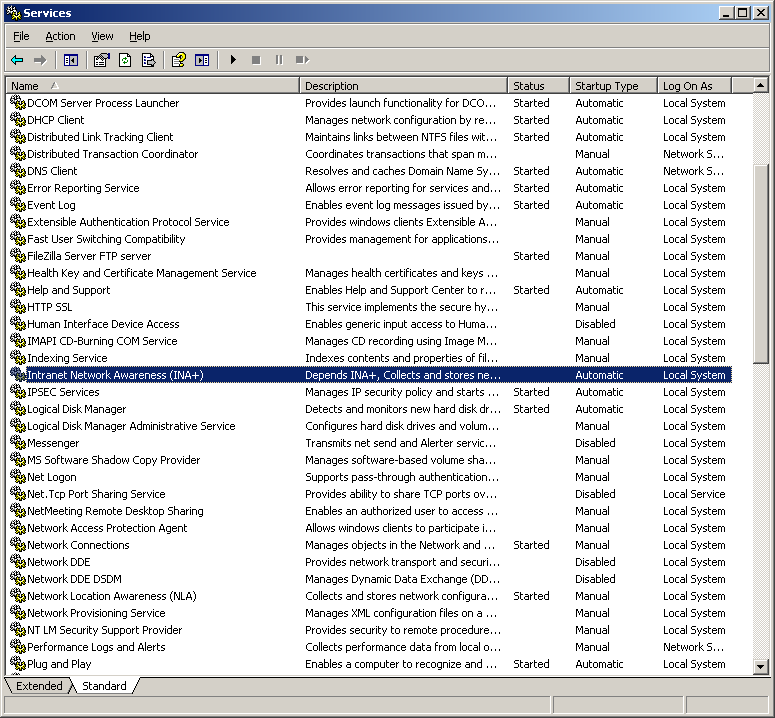Toggle the Show/Hide Console Tree icon
The image size is (775, 718).
pyautogui.click(x=71, y=60)
